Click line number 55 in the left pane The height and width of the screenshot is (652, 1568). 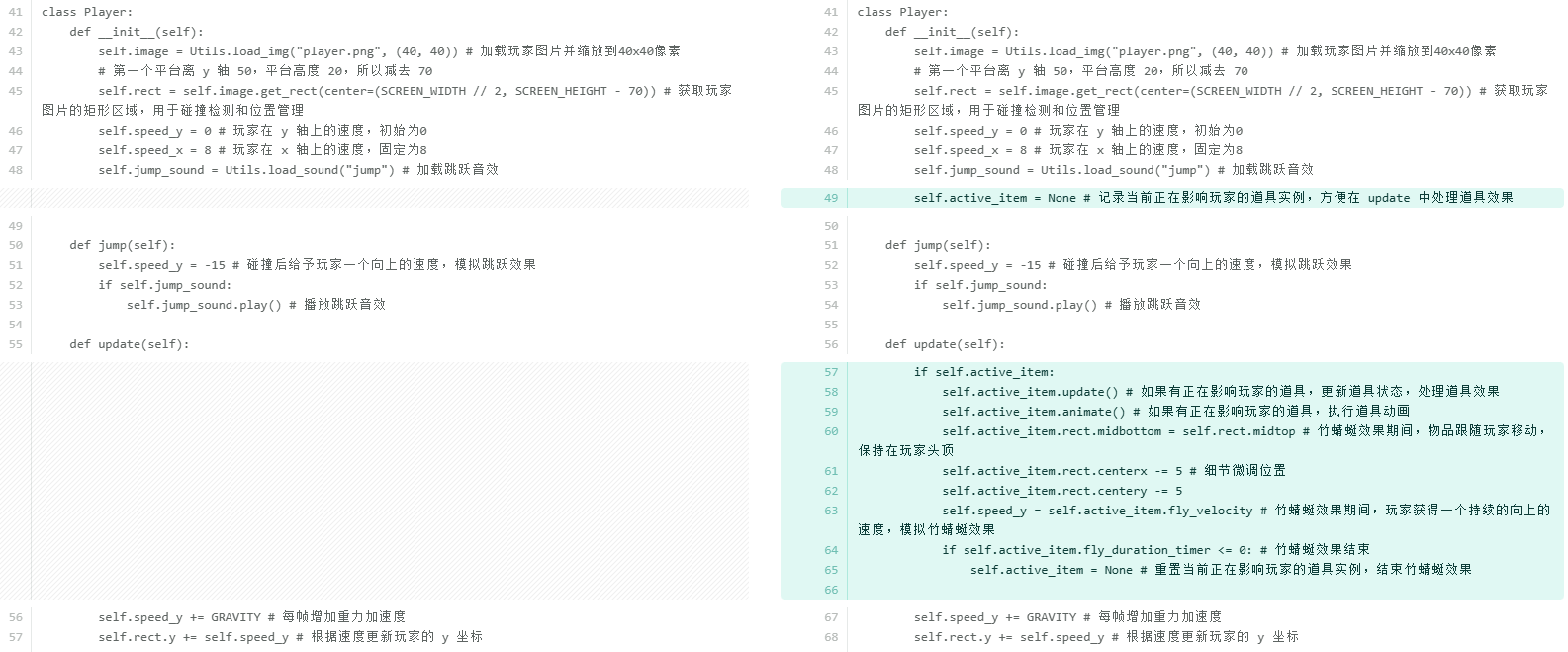[15, 344]
